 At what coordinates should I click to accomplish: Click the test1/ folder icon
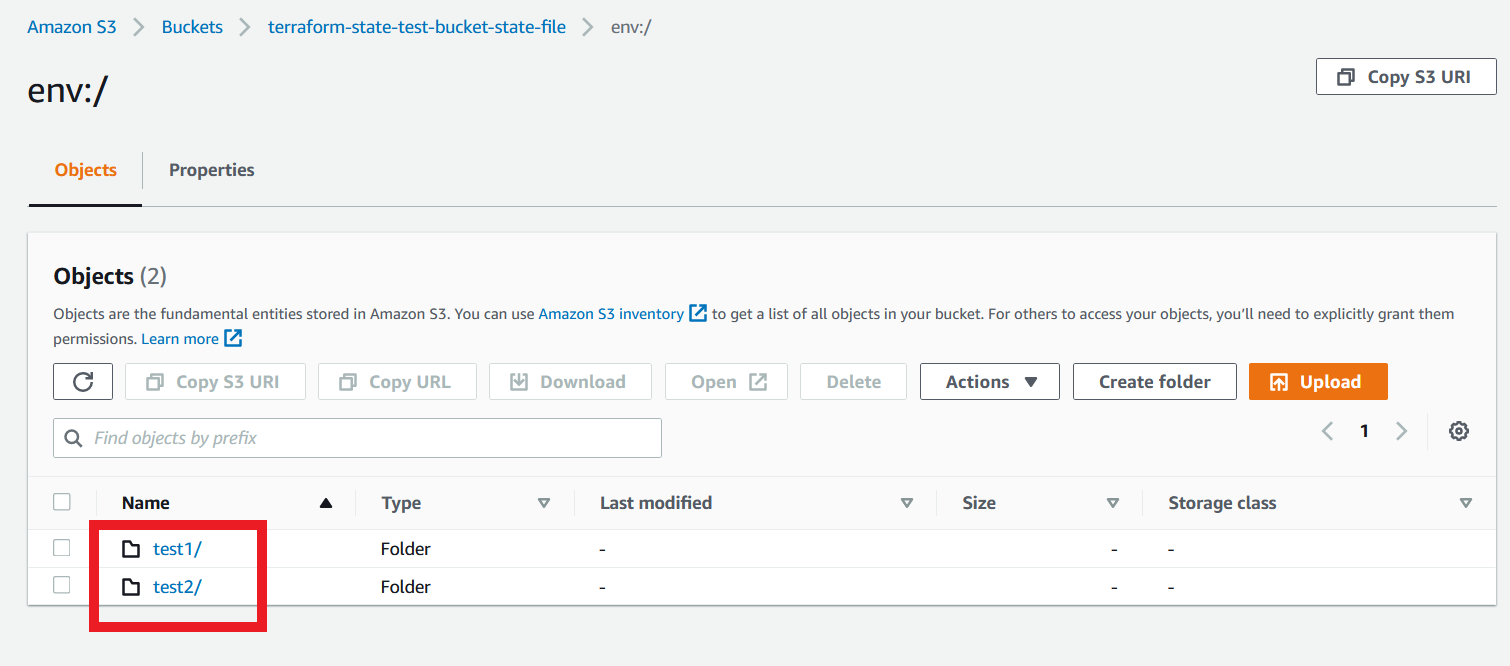(x=131, y=549)
